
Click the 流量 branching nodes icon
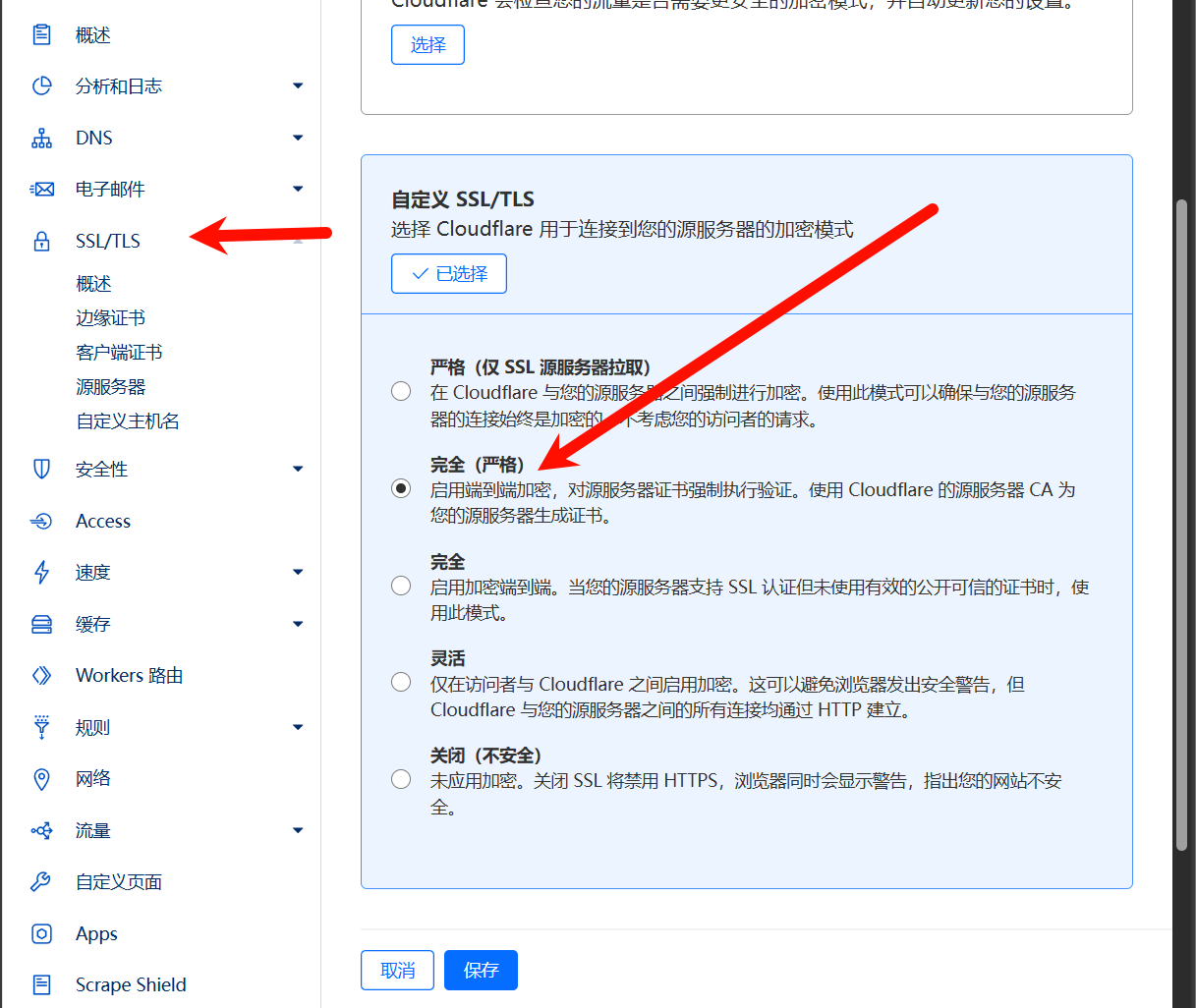coord(41,830)
